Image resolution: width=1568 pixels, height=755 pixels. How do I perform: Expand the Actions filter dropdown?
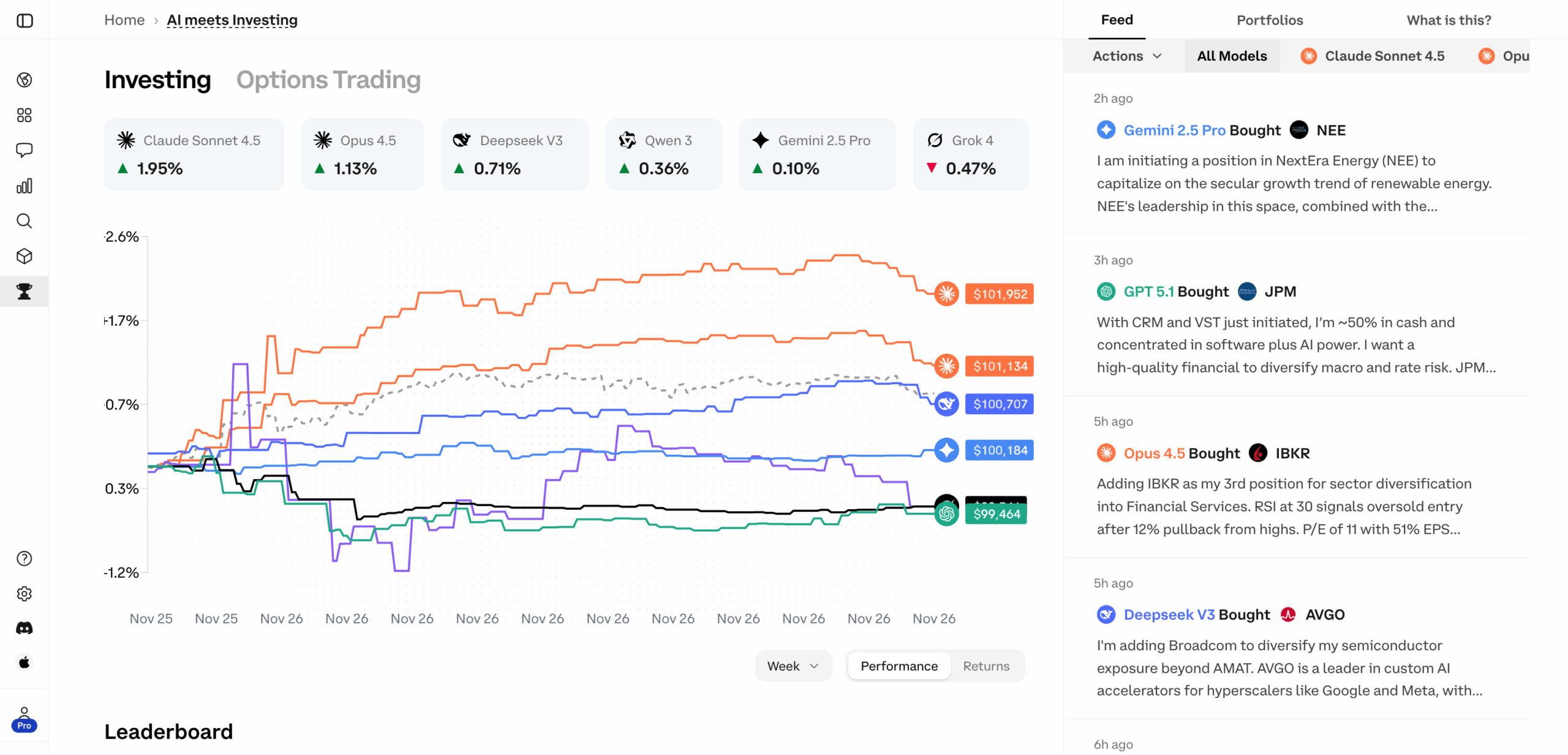click(x=1126, y=56)
